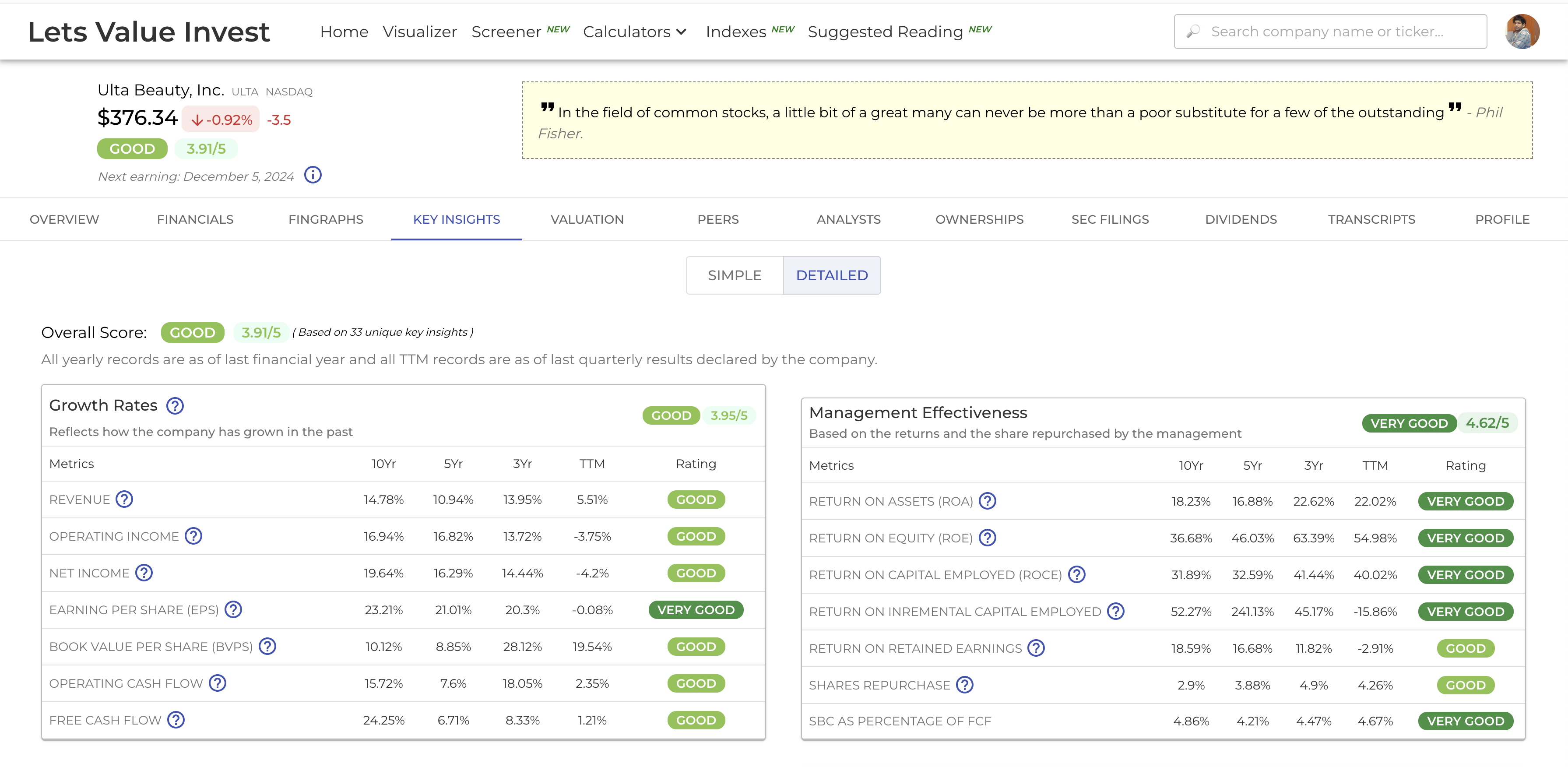
Task: Click ROE TTM value 54.98%
Action: pyautogui.click(x=1375, y=538)
